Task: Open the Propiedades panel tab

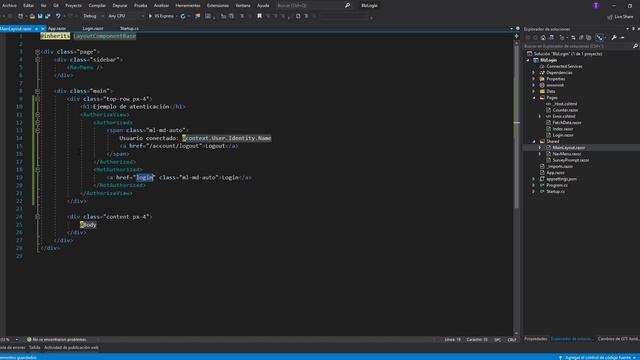Action: click(x=536, y=339)
